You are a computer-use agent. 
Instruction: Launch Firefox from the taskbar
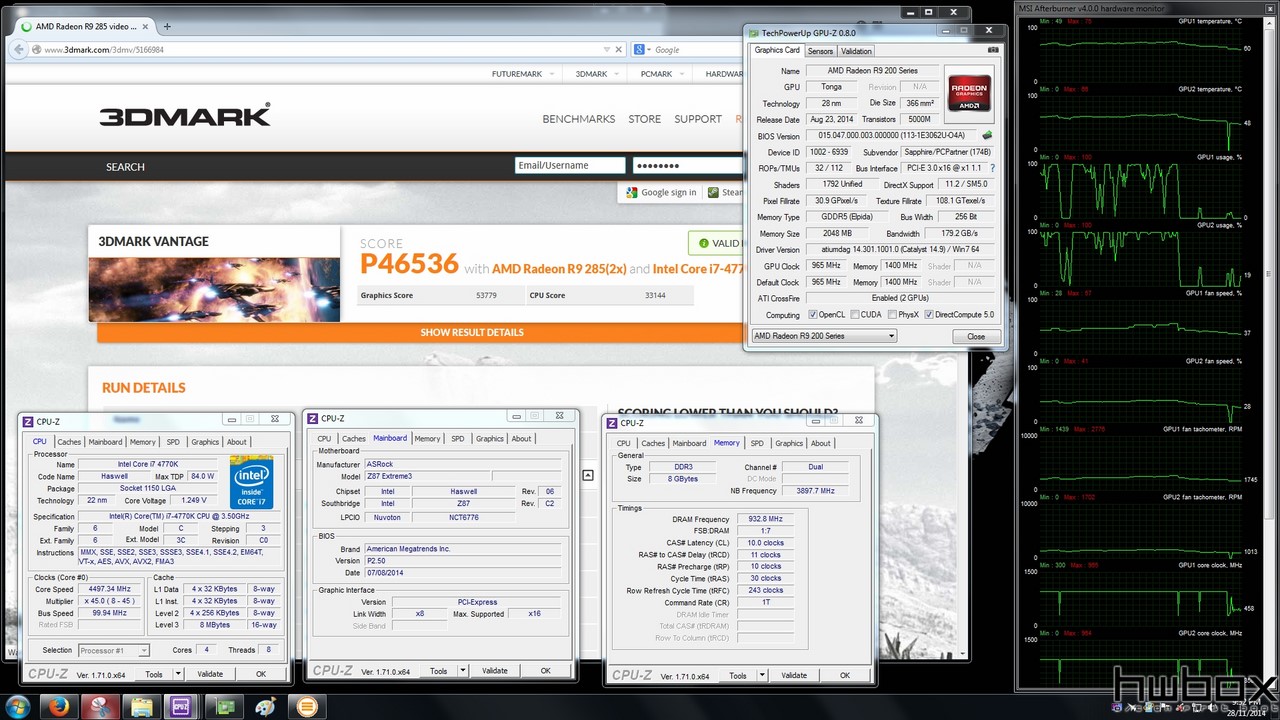coord(60,707)
